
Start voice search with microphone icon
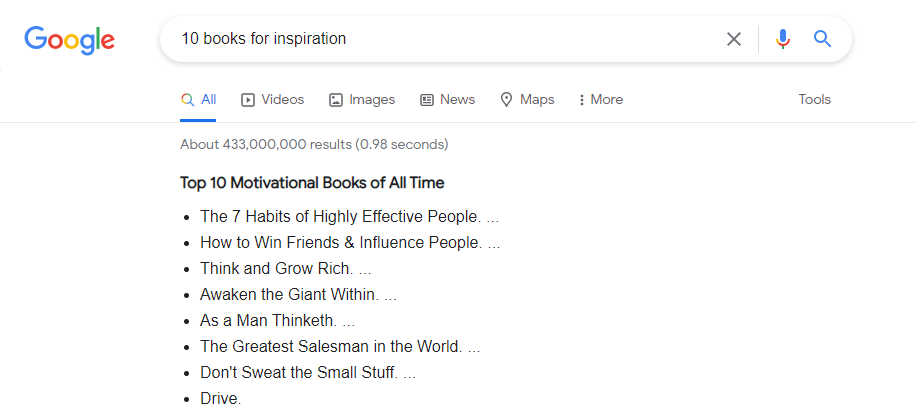782,39
